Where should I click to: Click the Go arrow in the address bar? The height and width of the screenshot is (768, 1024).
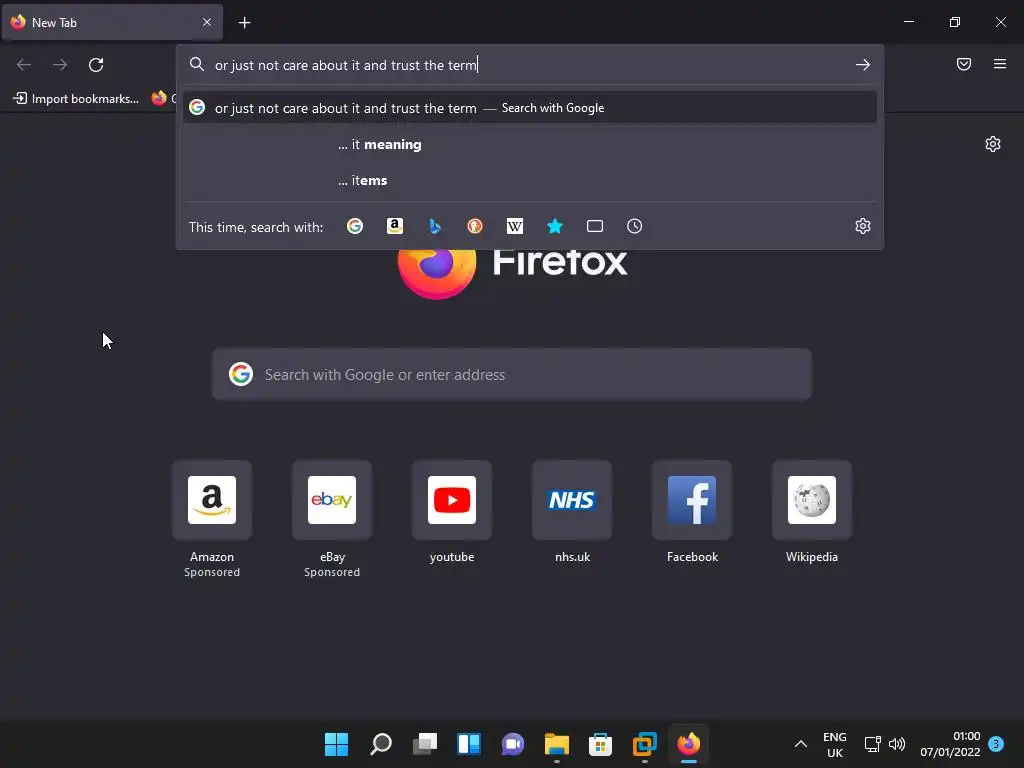point(863,65)
